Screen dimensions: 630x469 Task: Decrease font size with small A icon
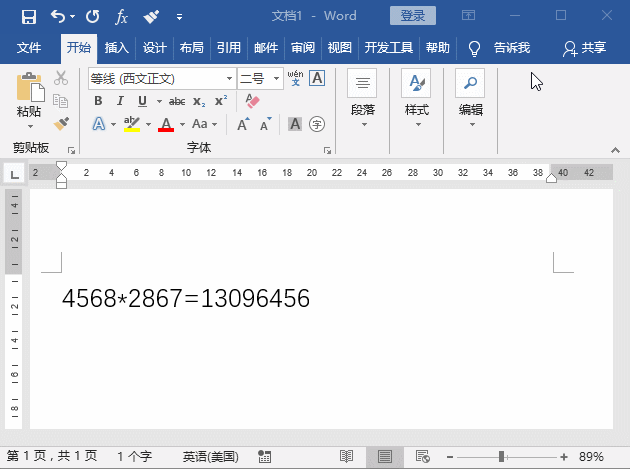(x=265, y=125)
